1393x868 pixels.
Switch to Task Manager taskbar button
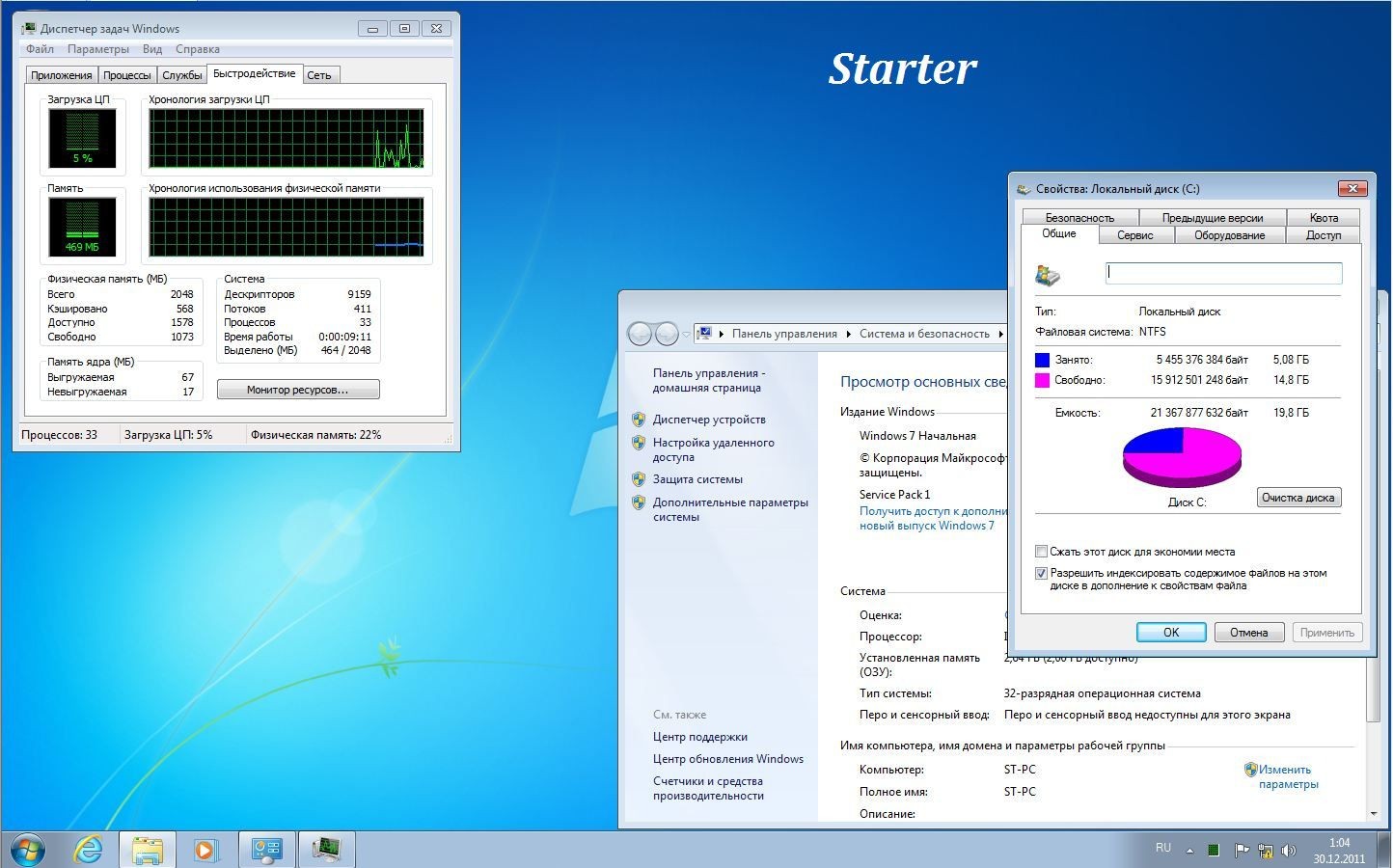[327, 850]
